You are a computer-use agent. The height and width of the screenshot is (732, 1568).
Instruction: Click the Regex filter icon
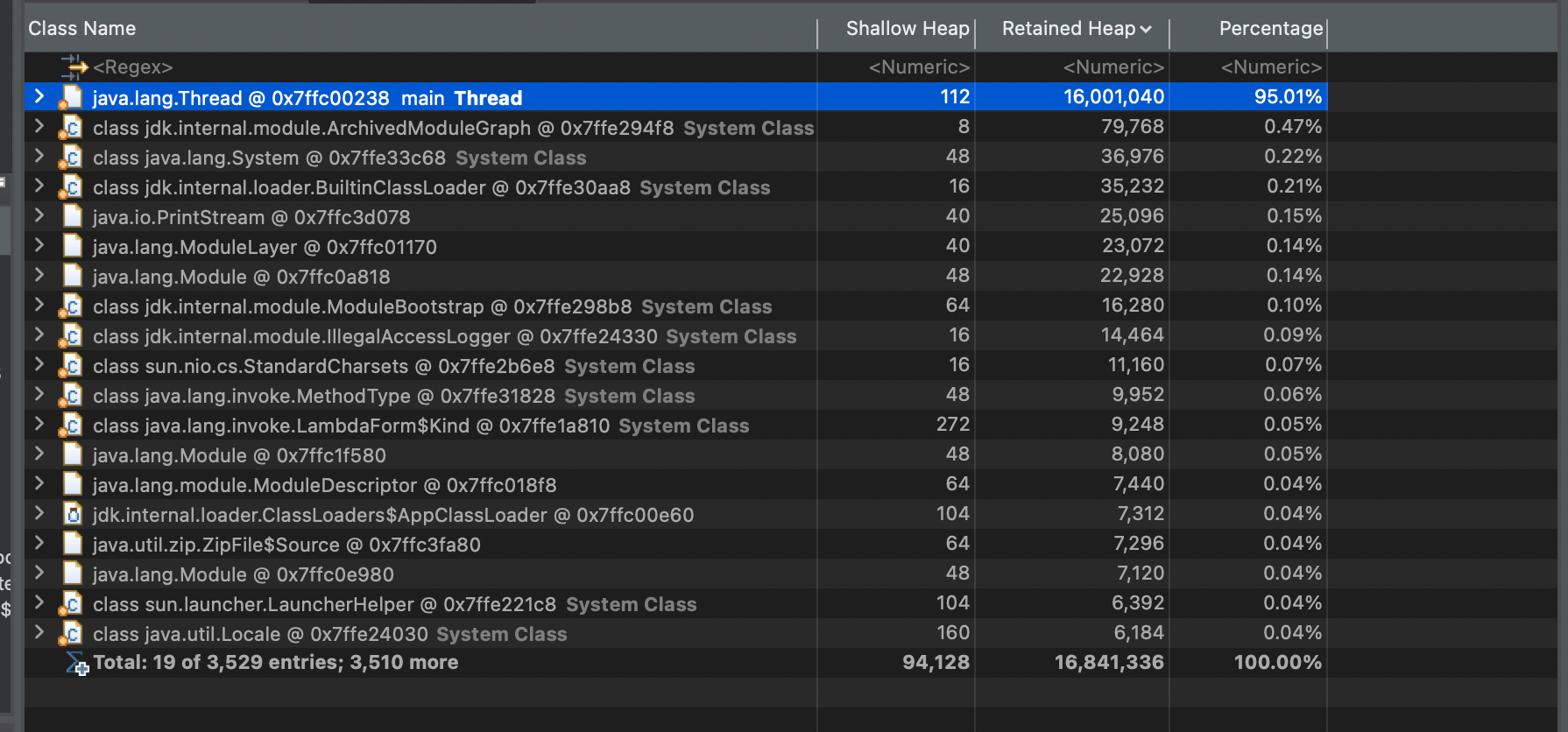[74, 67]
